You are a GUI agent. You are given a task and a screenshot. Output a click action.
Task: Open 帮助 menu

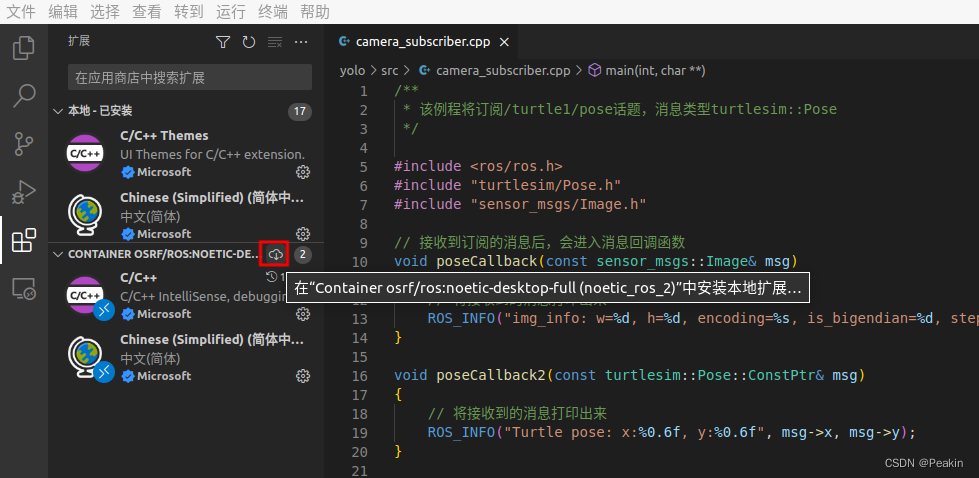coord(315,11)
